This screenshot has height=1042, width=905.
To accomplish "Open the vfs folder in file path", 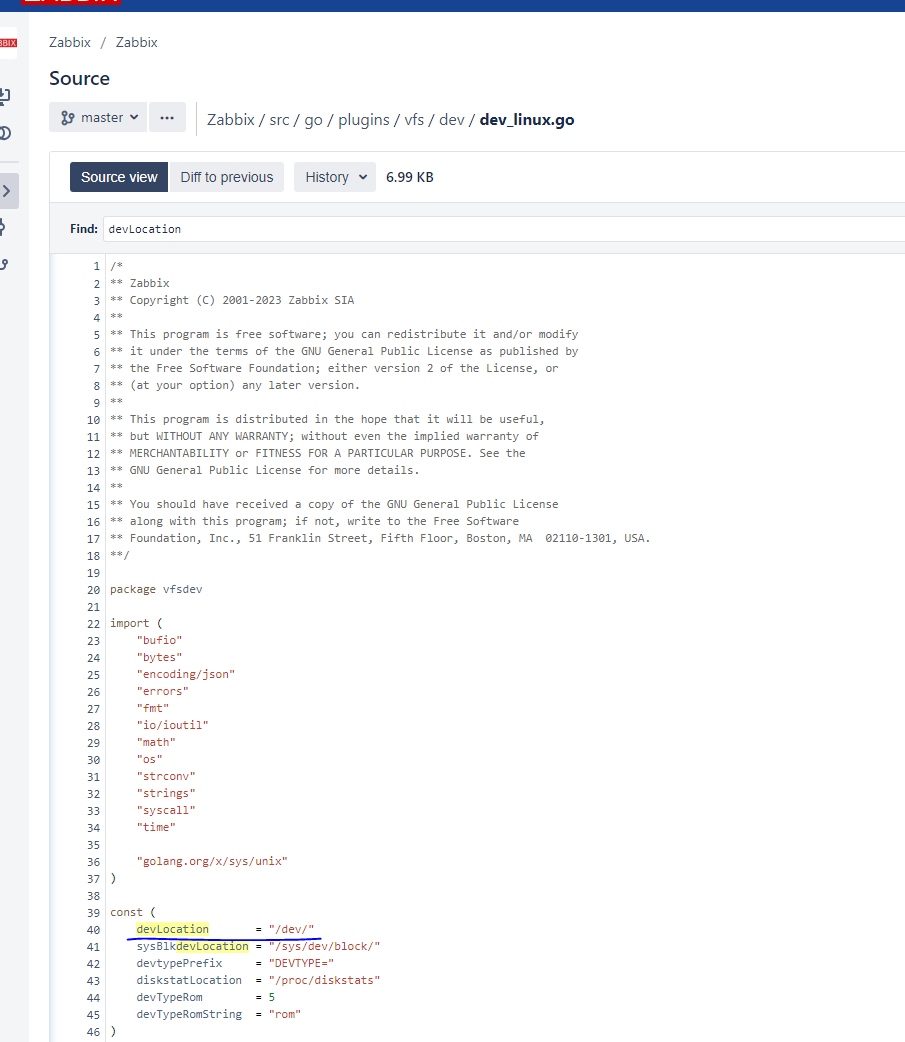I will pyautogui.click(x=414, y=120).
